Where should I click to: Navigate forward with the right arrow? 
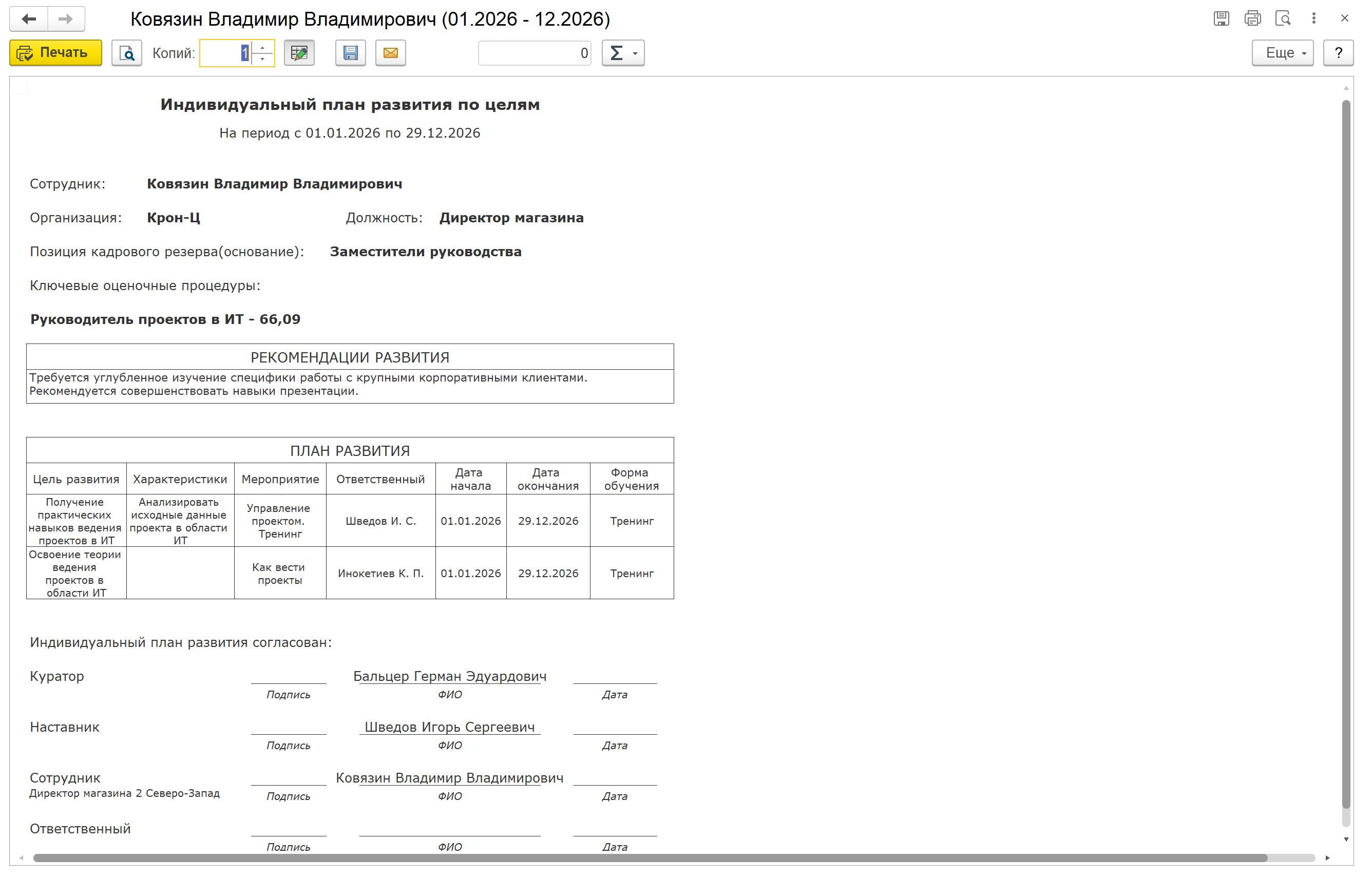coord(66,19)
